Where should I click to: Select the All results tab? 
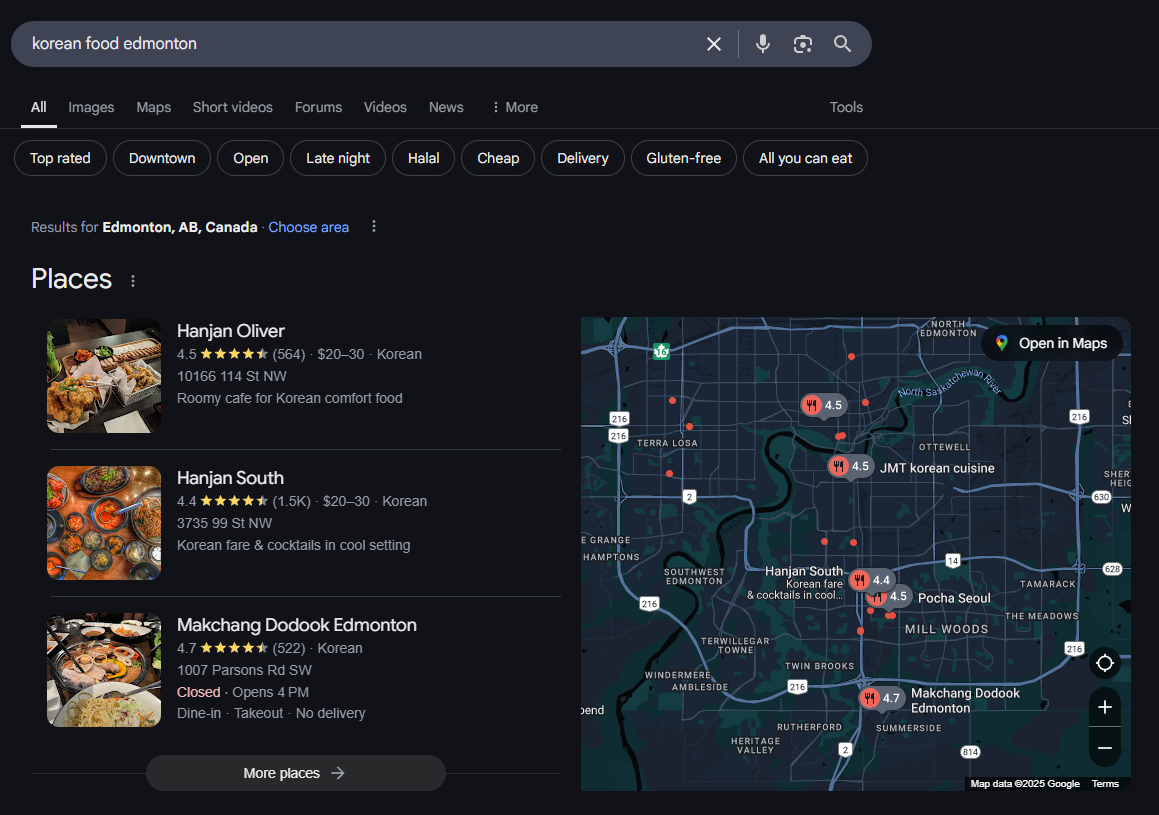[38, 107]
